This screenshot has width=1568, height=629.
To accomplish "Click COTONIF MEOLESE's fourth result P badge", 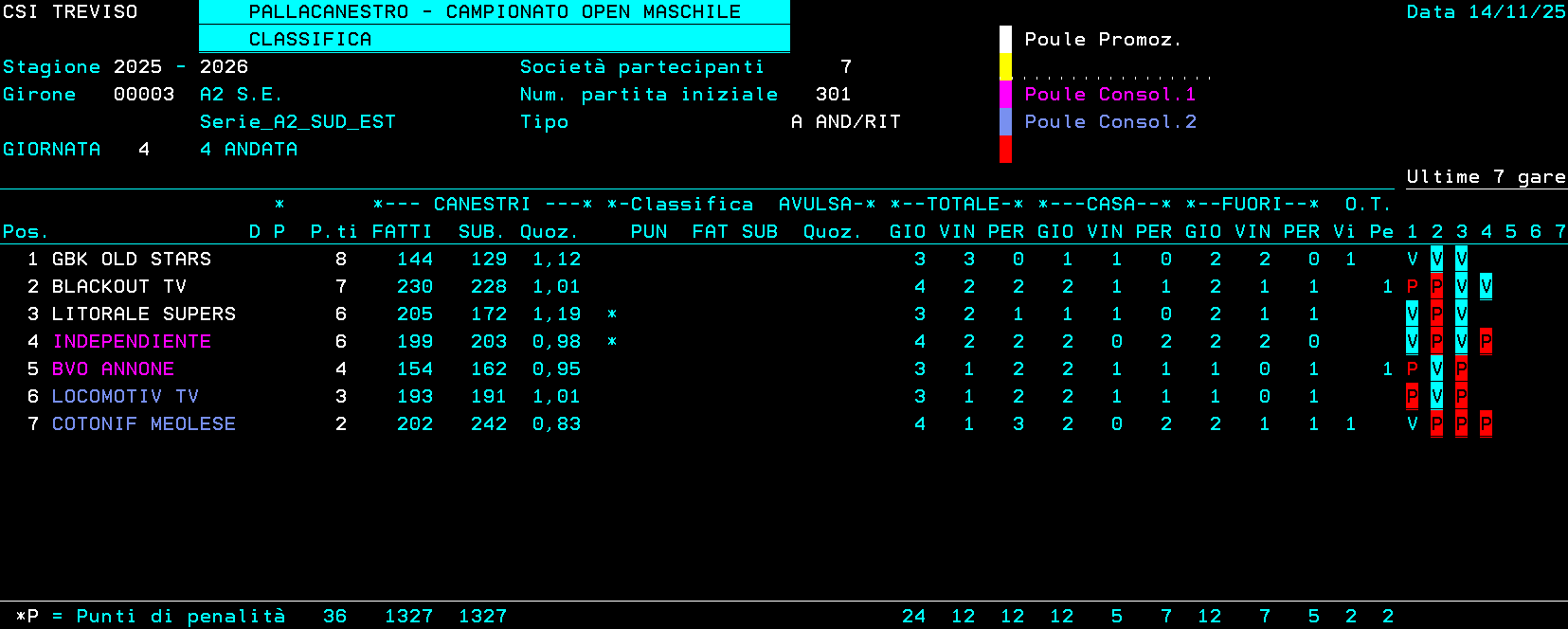I will [x=1486, y=423].
